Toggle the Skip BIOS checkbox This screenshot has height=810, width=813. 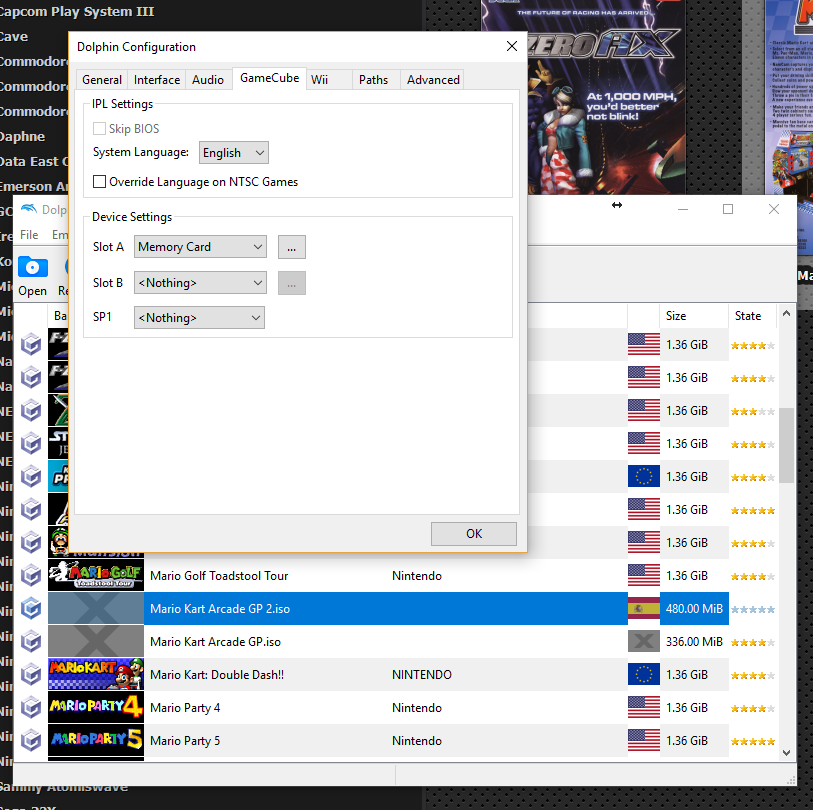99,129
